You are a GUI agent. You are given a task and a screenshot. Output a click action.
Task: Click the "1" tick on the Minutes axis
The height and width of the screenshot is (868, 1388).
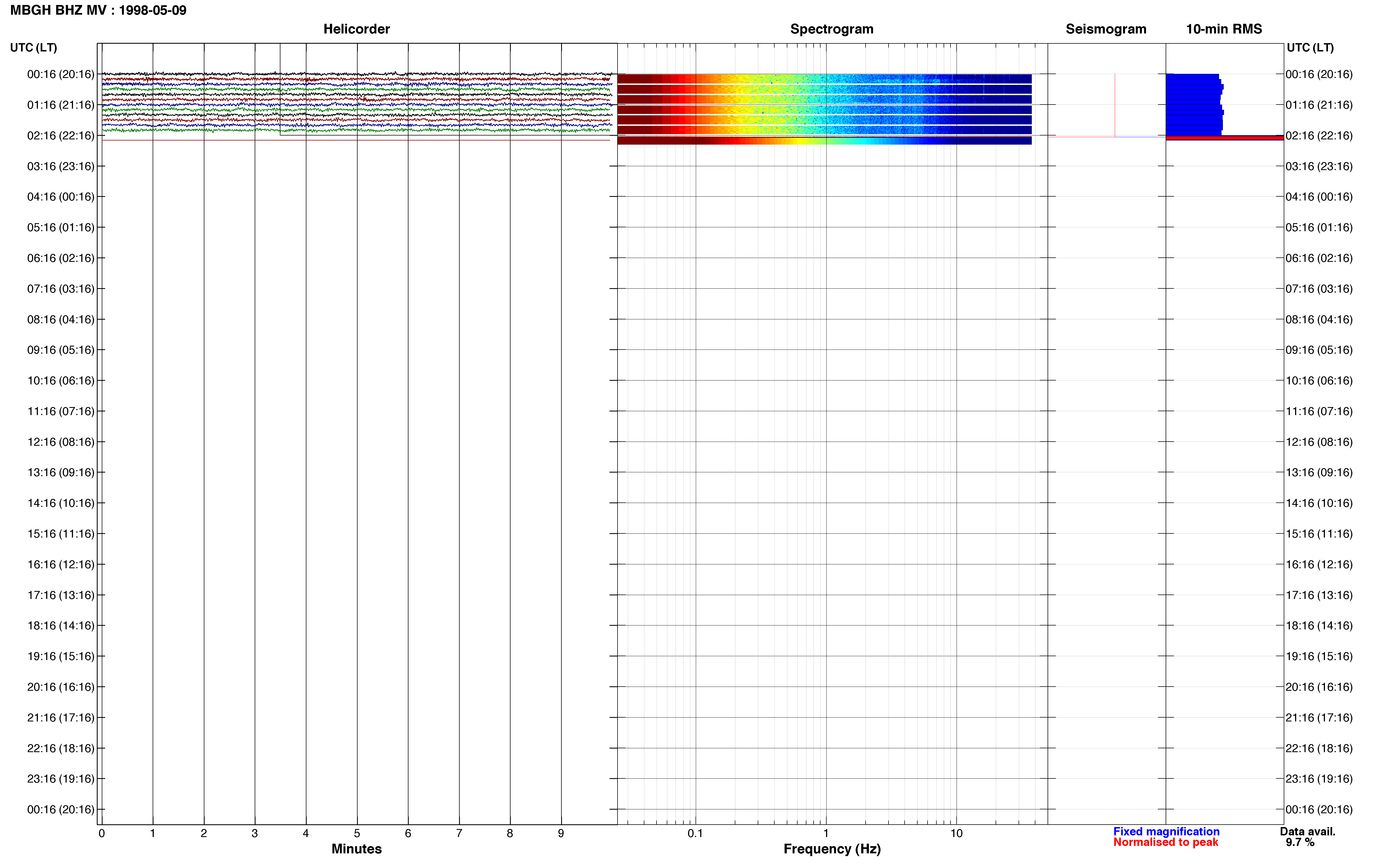pos(153,833)
